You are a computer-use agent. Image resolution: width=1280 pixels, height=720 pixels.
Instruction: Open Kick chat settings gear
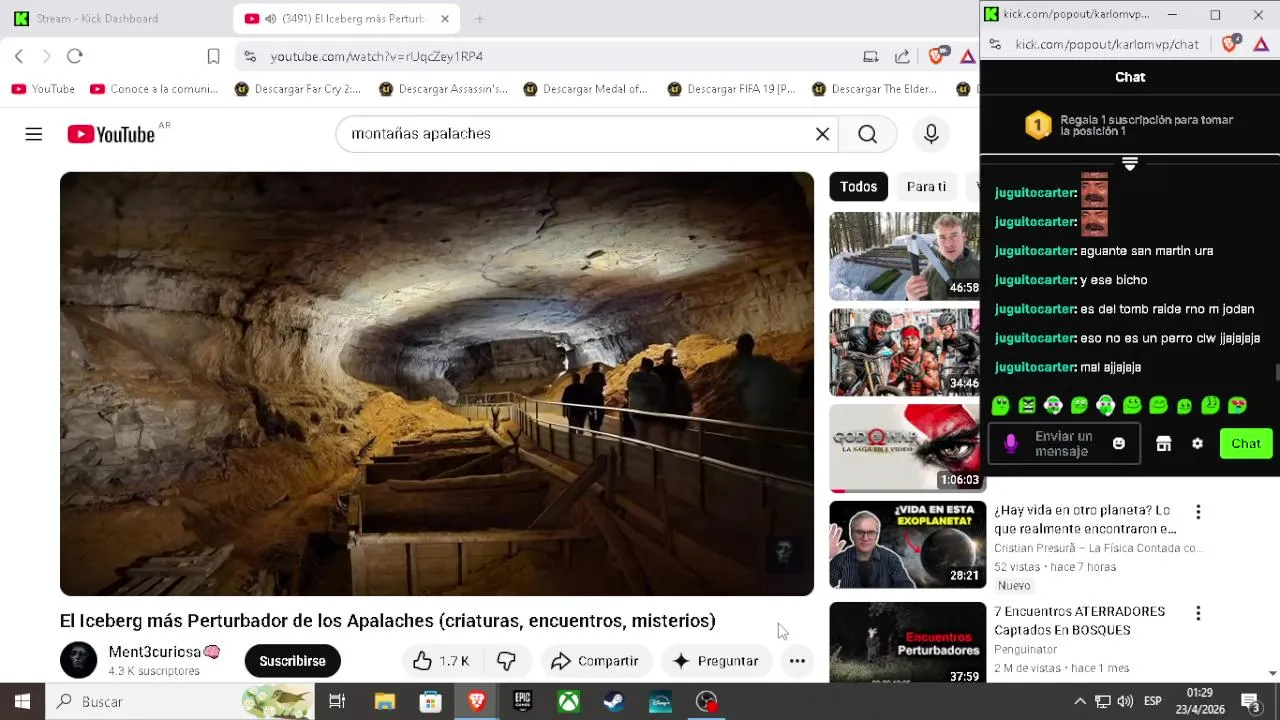click(1197, 444)
